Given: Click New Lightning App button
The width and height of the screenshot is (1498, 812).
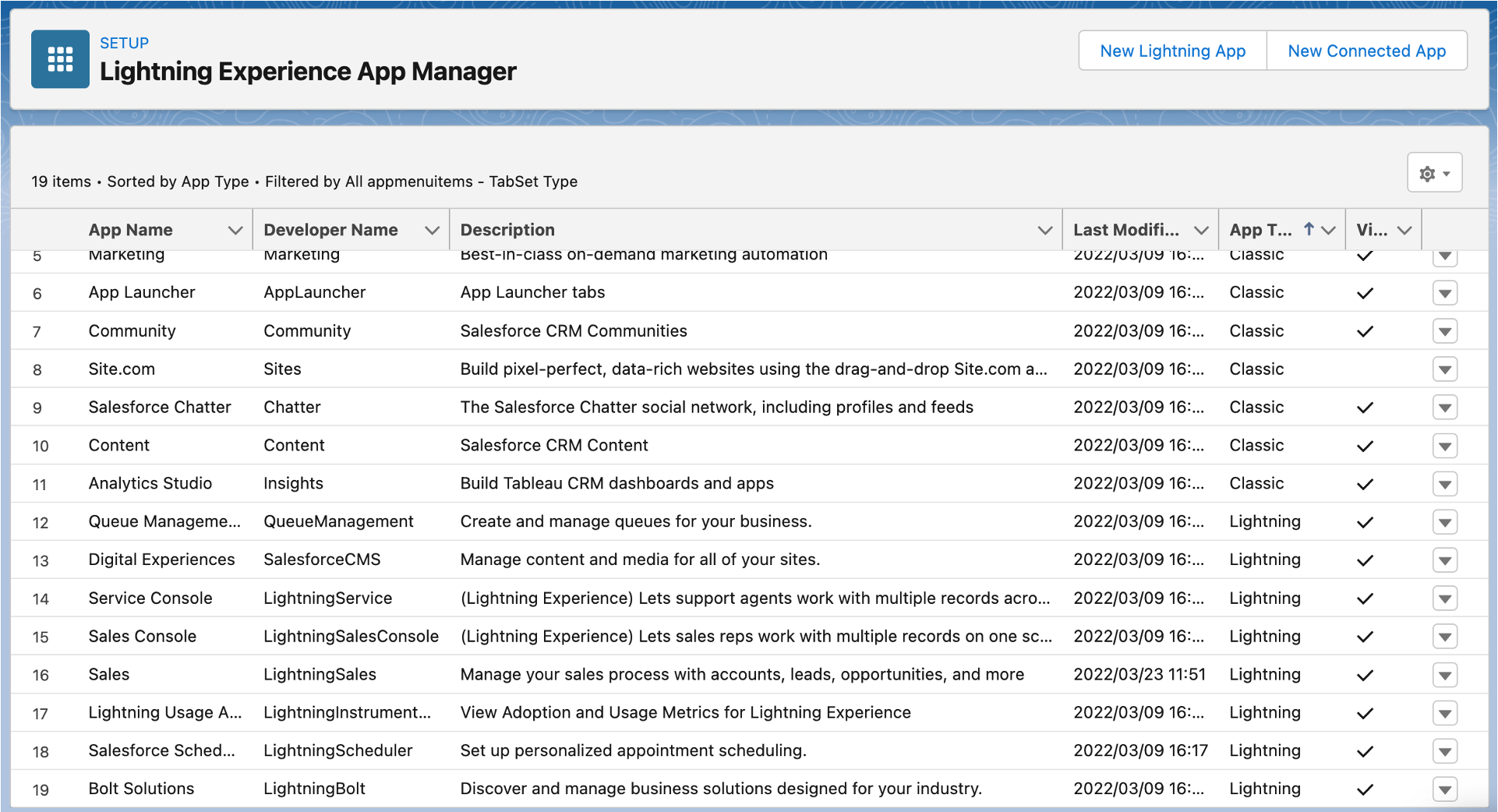Looking at the screenshot, I should (x=1172, y=51).
